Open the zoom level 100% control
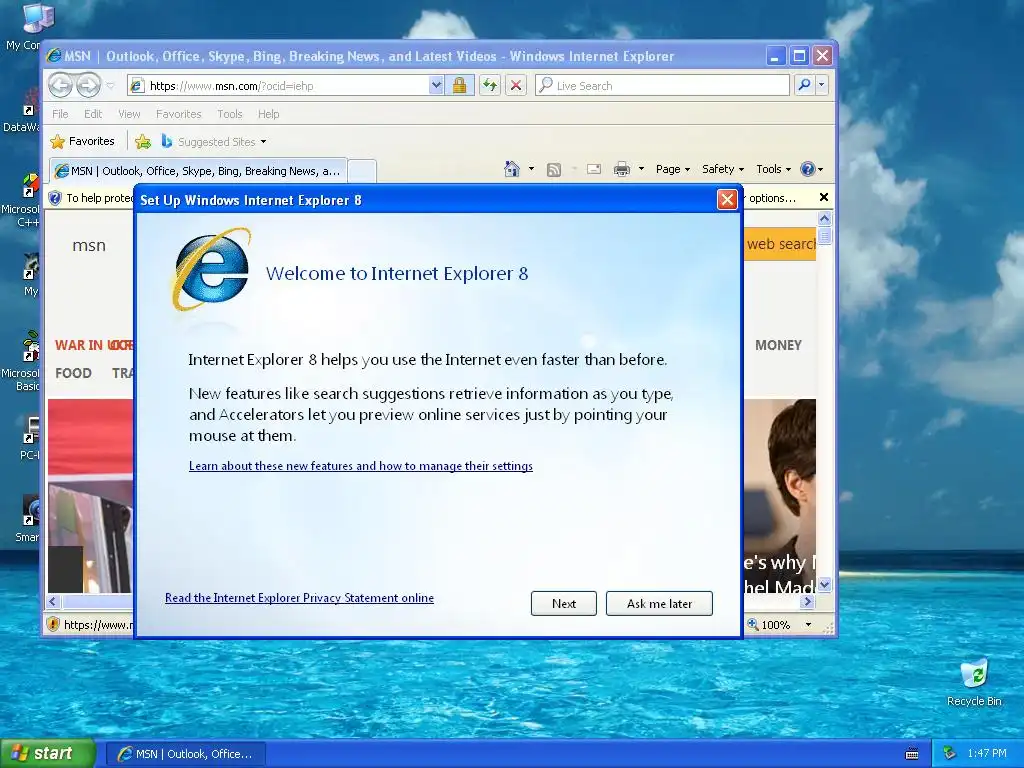The width and height of the screenshot is (1024, 768). tap(771, 625)
